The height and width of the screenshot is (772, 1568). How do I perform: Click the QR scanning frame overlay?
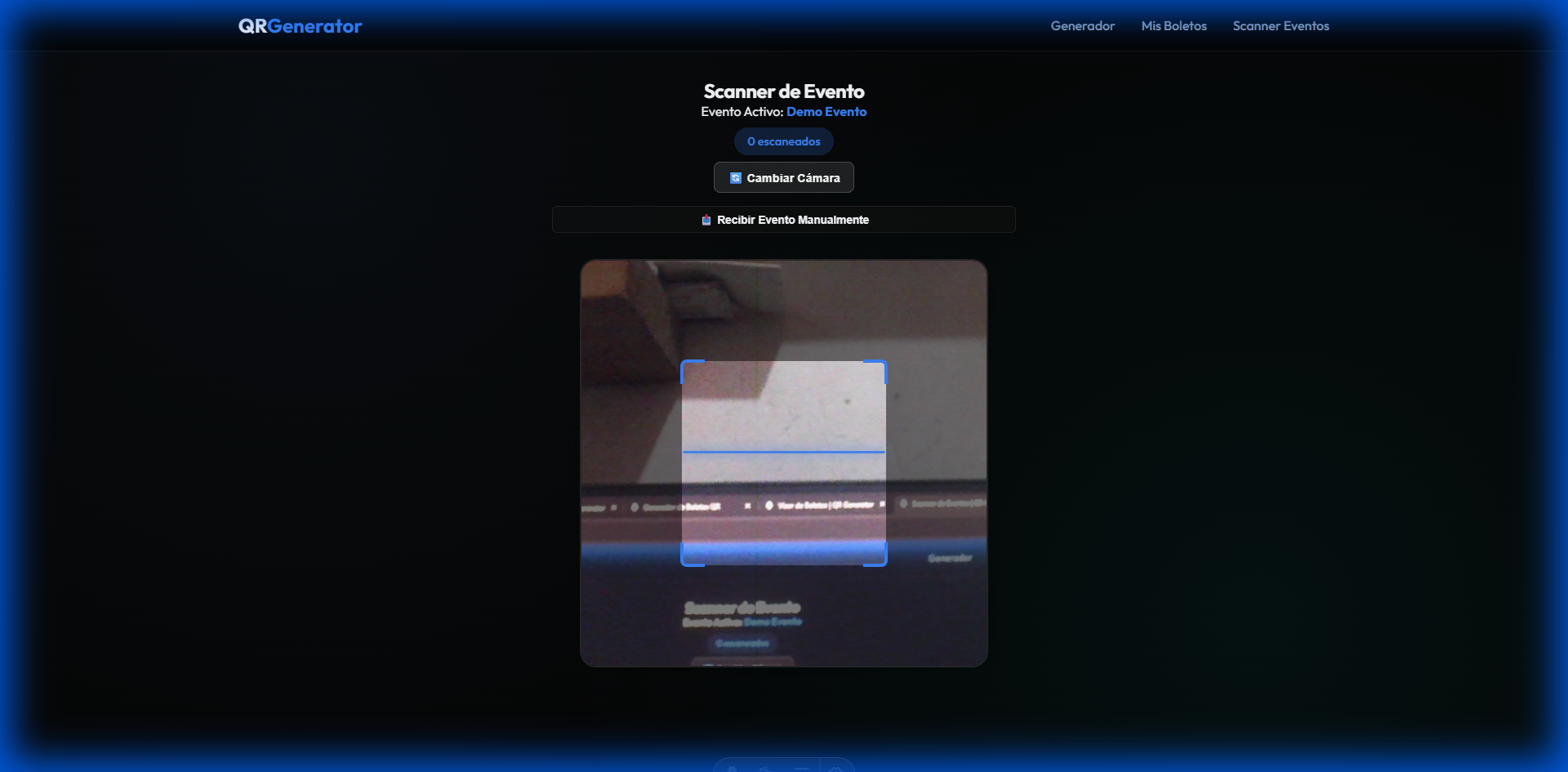click(783, 463)
